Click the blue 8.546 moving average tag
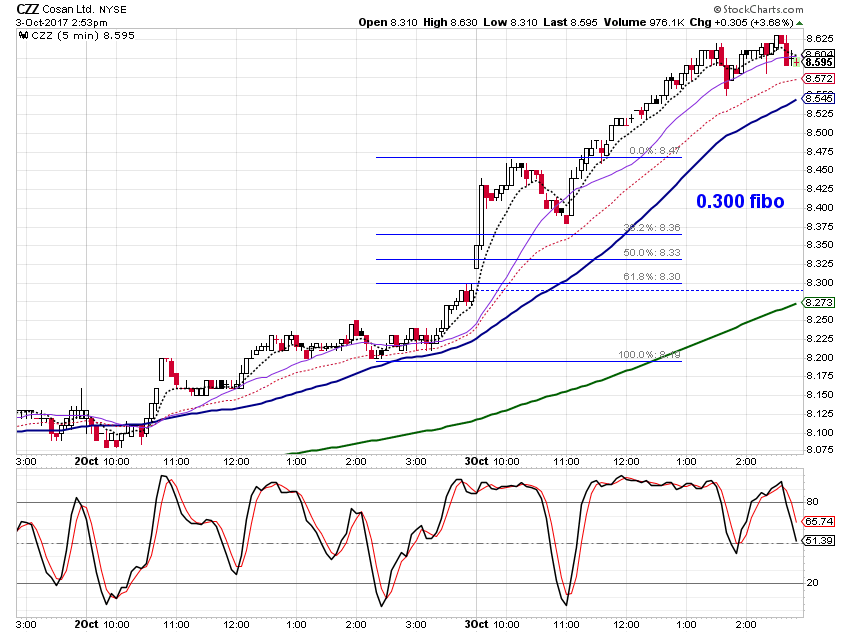Image resolution: width=850 pixels, height=633 pixels. 819,98
